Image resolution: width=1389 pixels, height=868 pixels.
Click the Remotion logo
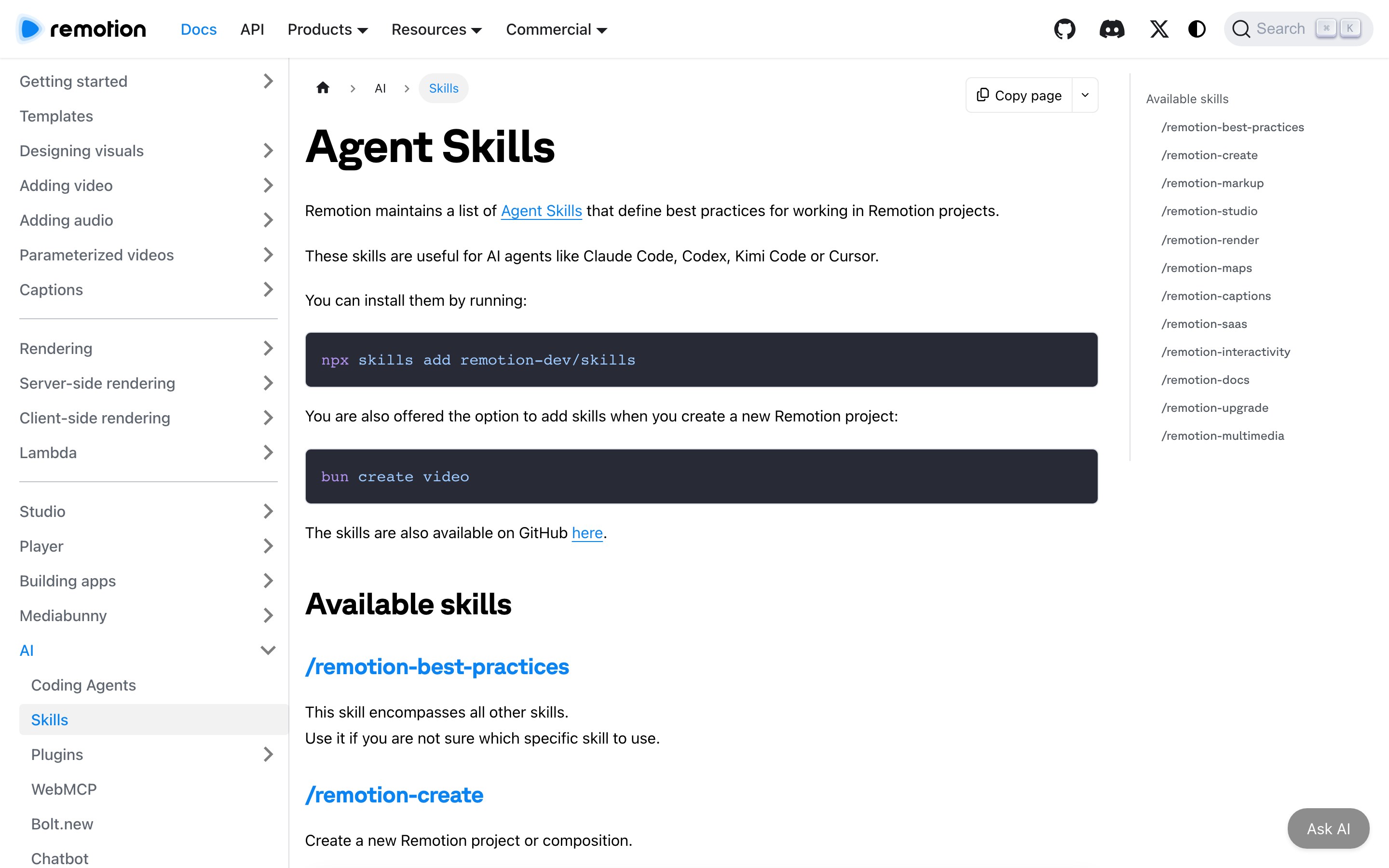click(82, 29)
